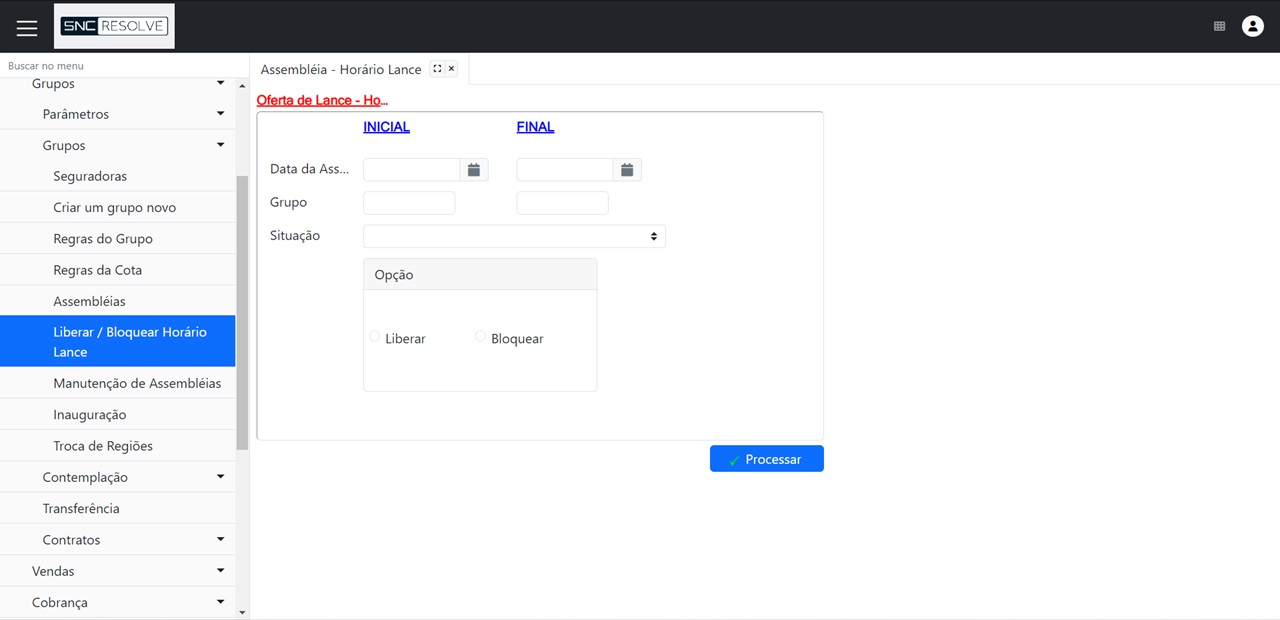The image size is (1280, 620).
Task: Open the user profile account icon
Action: click(x=1253, y=26)
